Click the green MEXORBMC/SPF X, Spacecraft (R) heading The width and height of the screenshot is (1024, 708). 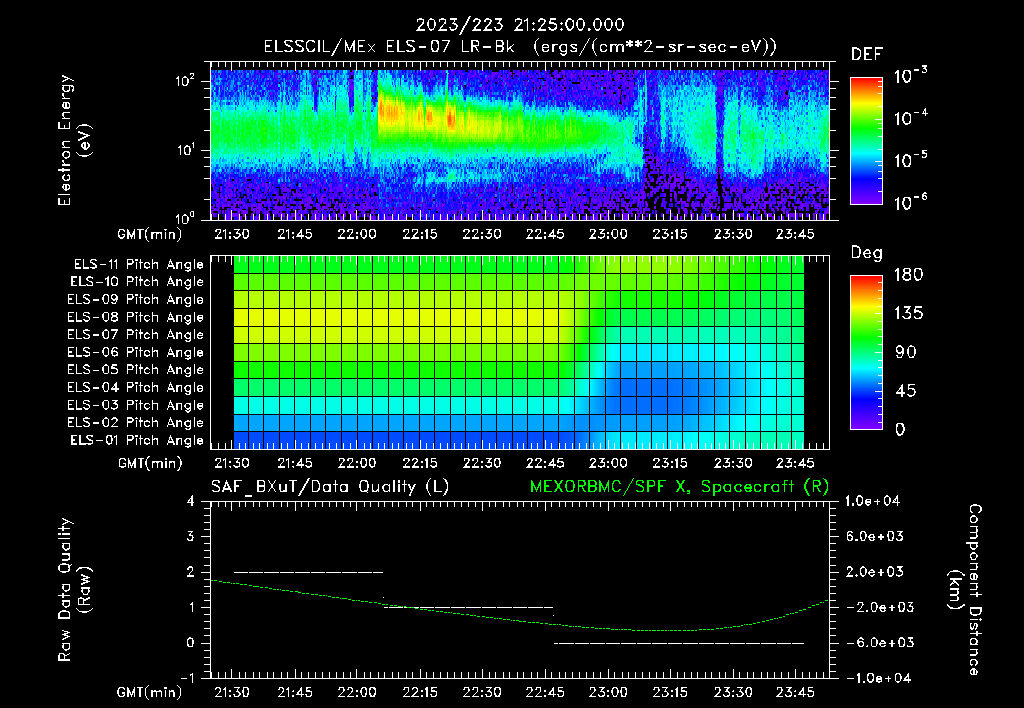(x=679, y=487)
